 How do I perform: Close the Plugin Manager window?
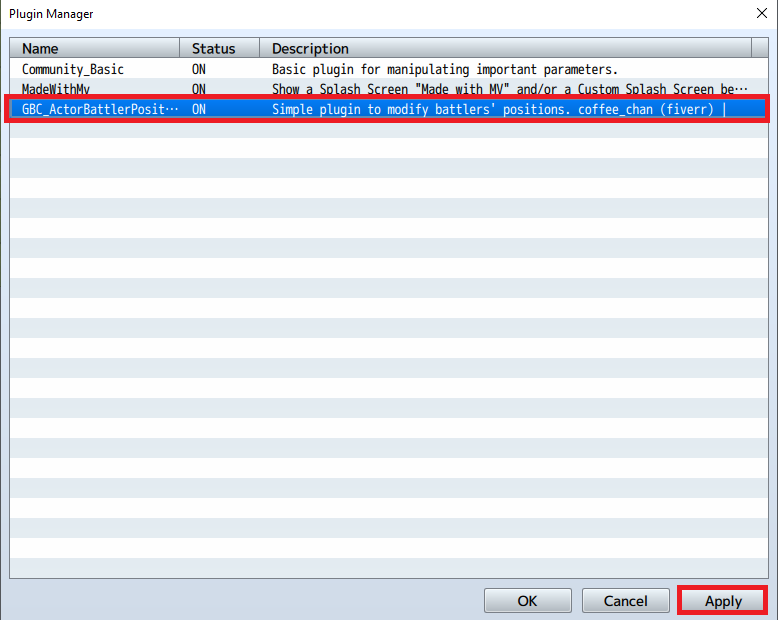(x=762, y=13)
